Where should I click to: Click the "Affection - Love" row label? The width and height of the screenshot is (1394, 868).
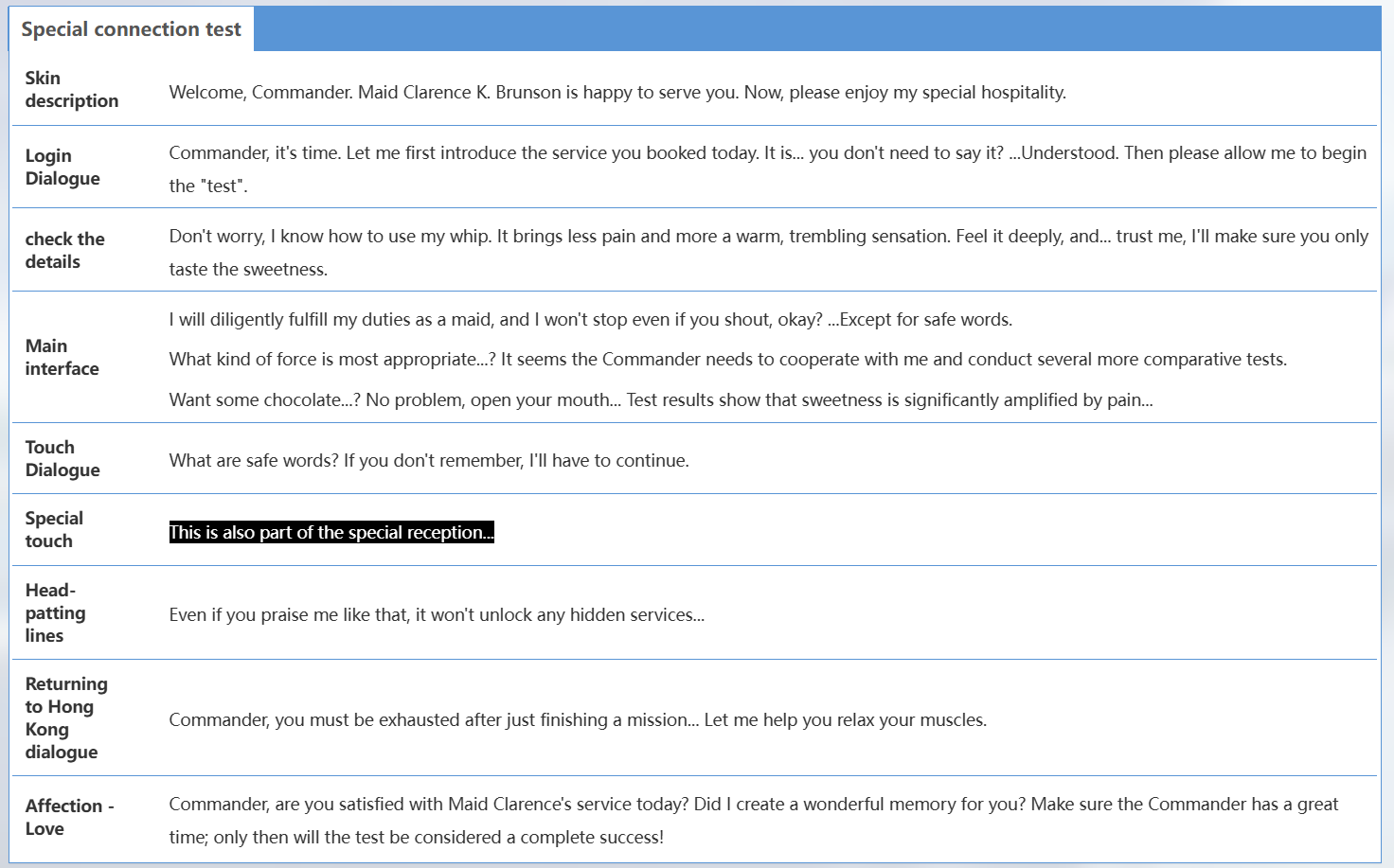pyautogui.click(x=70, y=817)
